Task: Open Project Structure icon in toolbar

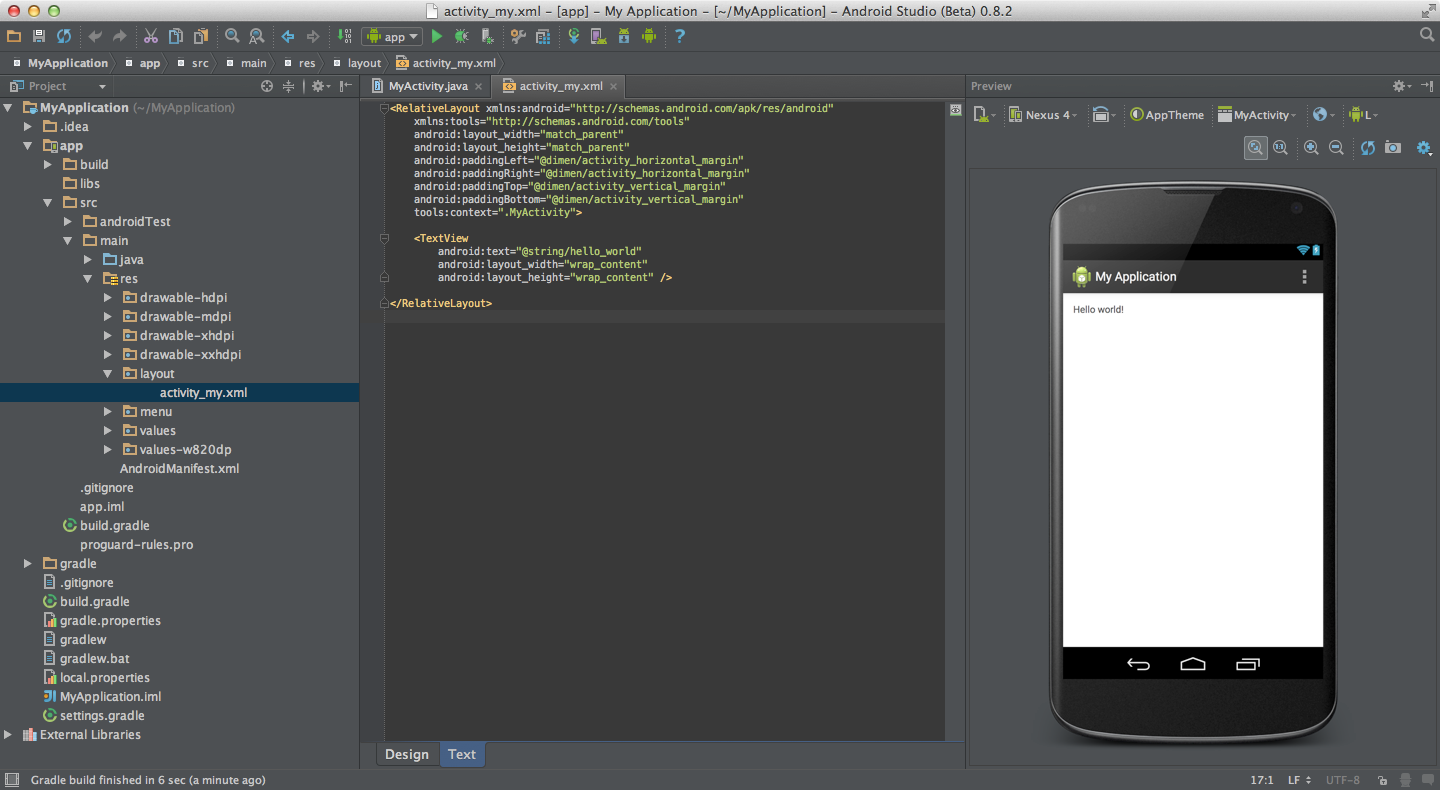Action: pyautogui.click(x=543, y=36)
